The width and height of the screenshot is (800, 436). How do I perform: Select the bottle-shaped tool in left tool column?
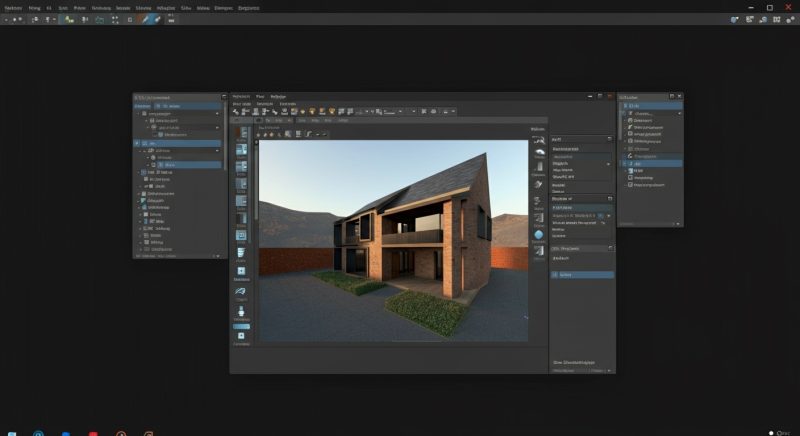(x=241, y=311)
